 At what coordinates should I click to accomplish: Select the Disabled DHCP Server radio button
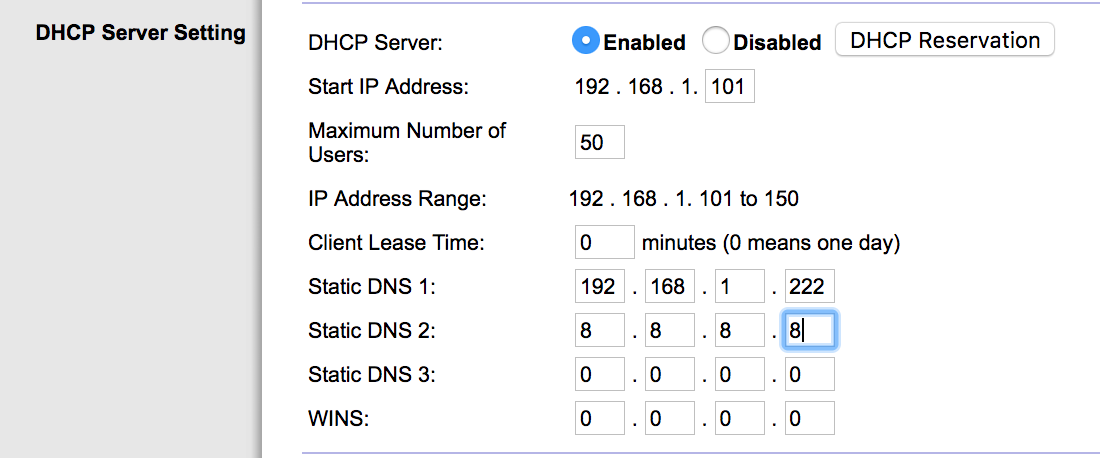(716, 41)
